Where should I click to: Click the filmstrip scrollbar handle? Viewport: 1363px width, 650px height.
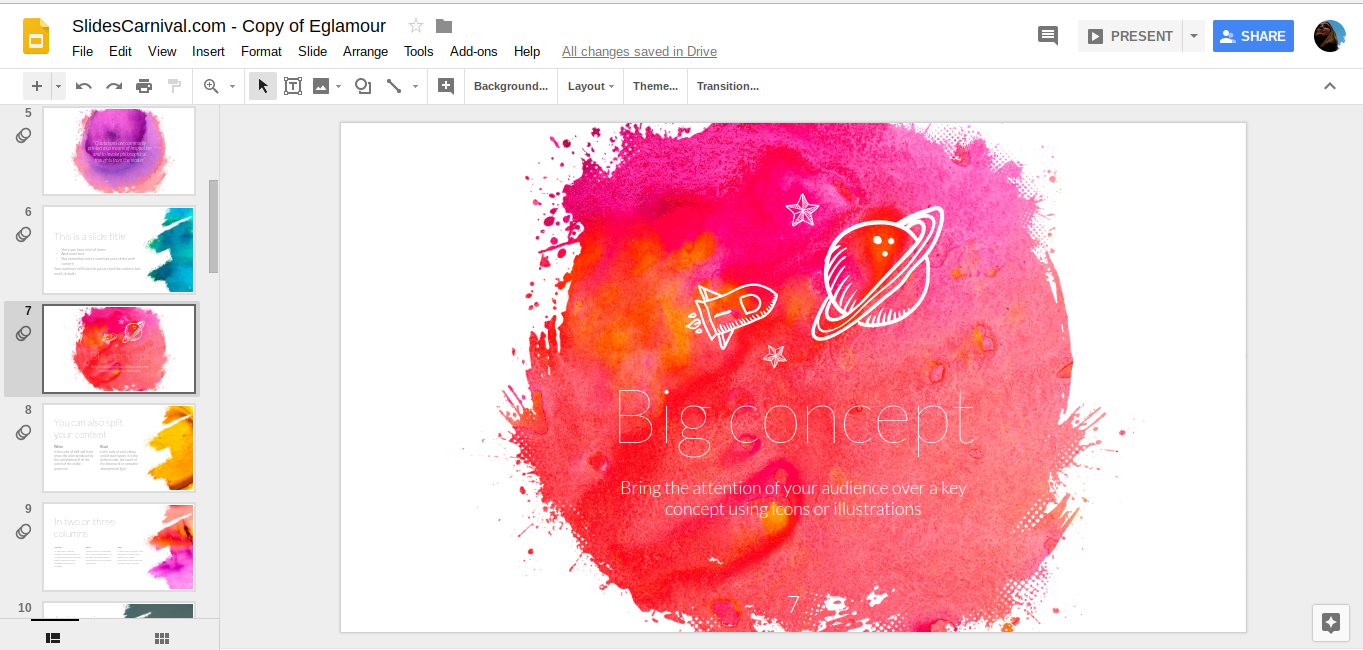(213, 226)
